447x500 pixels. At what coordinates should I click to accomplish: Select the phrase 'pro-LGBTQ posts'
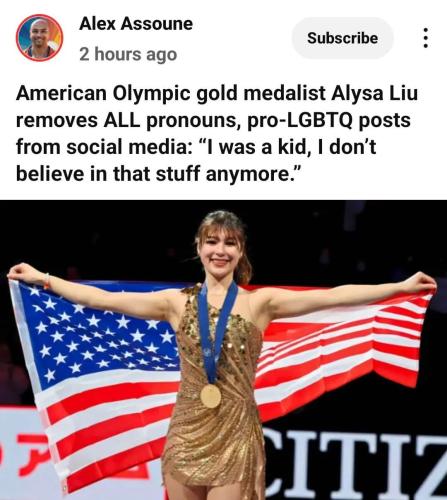(329, 120)
